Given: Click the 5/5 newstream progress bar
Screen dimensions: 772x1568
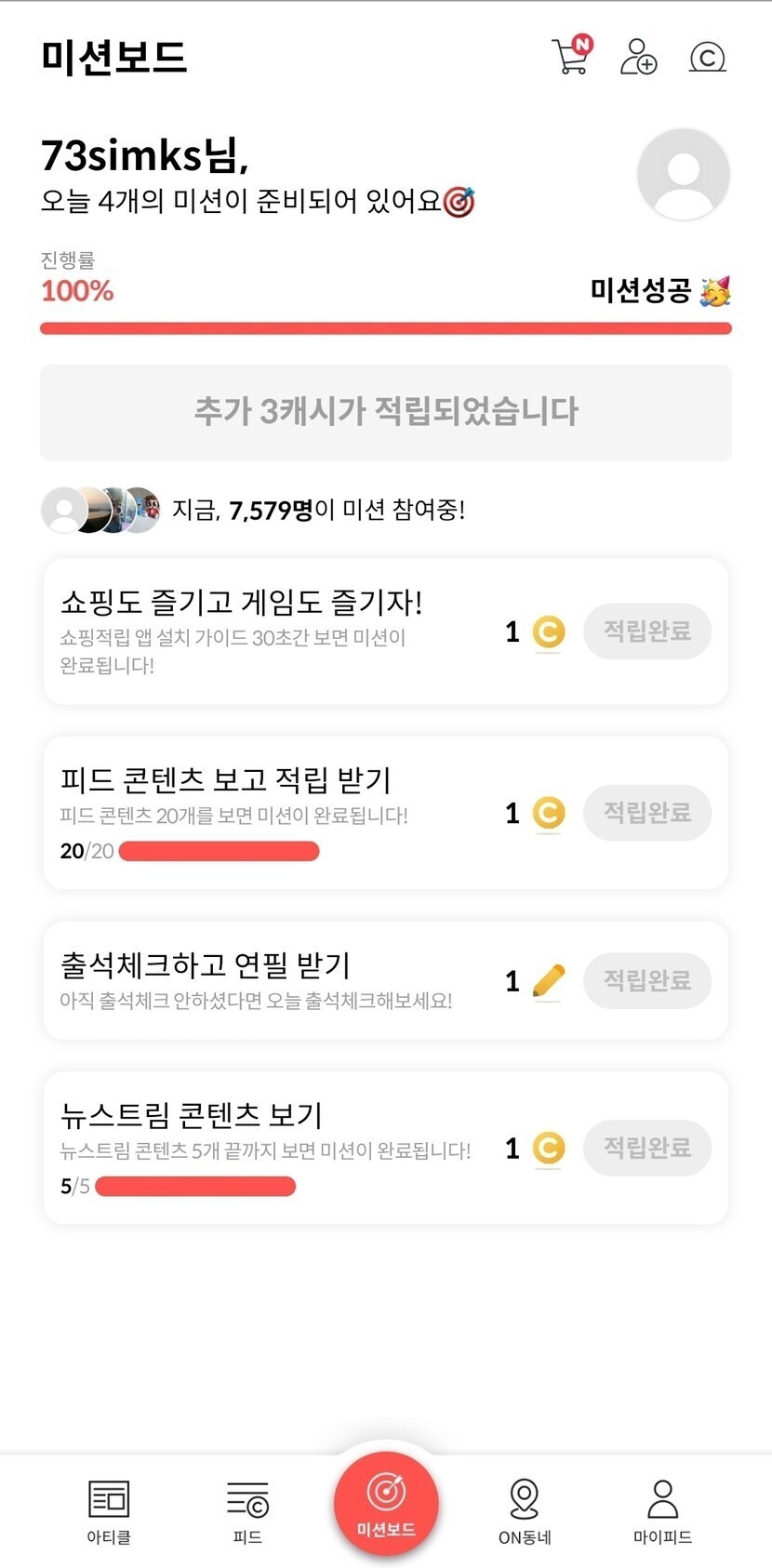Looking at the screenshot, I should (195, 1186).
